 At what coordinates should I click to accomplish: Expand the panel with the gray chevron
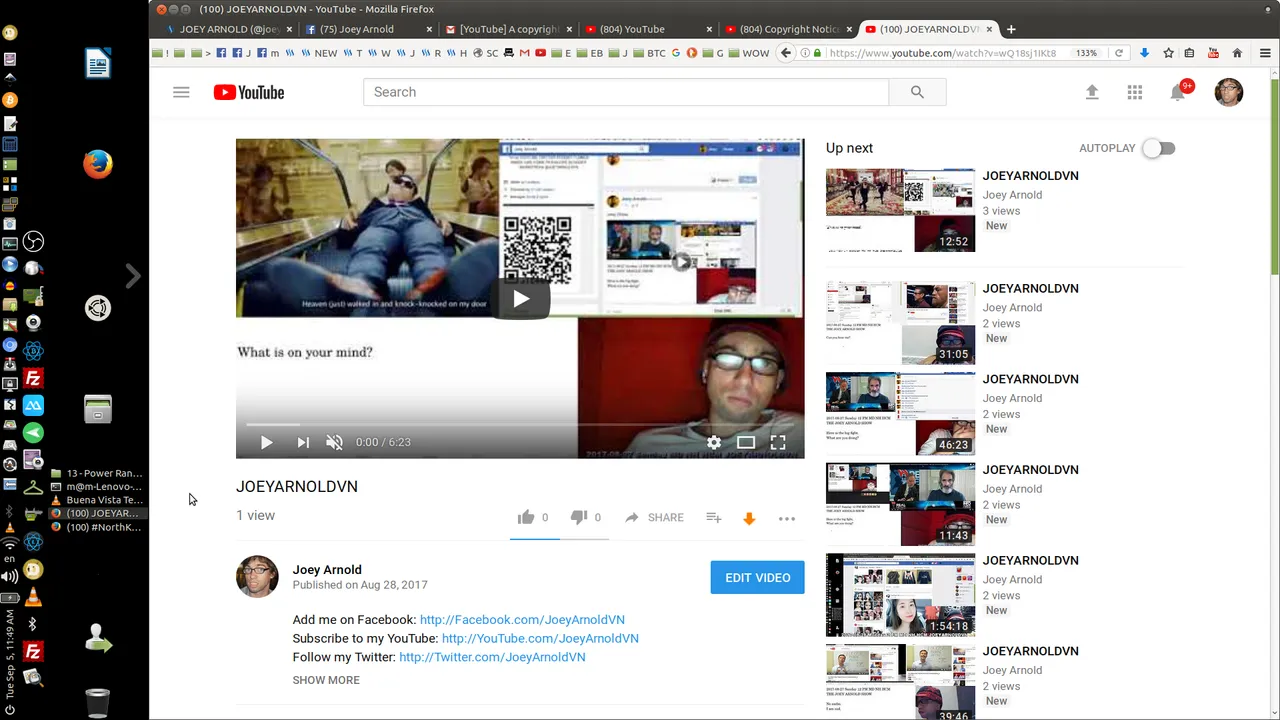pos(133,276)
